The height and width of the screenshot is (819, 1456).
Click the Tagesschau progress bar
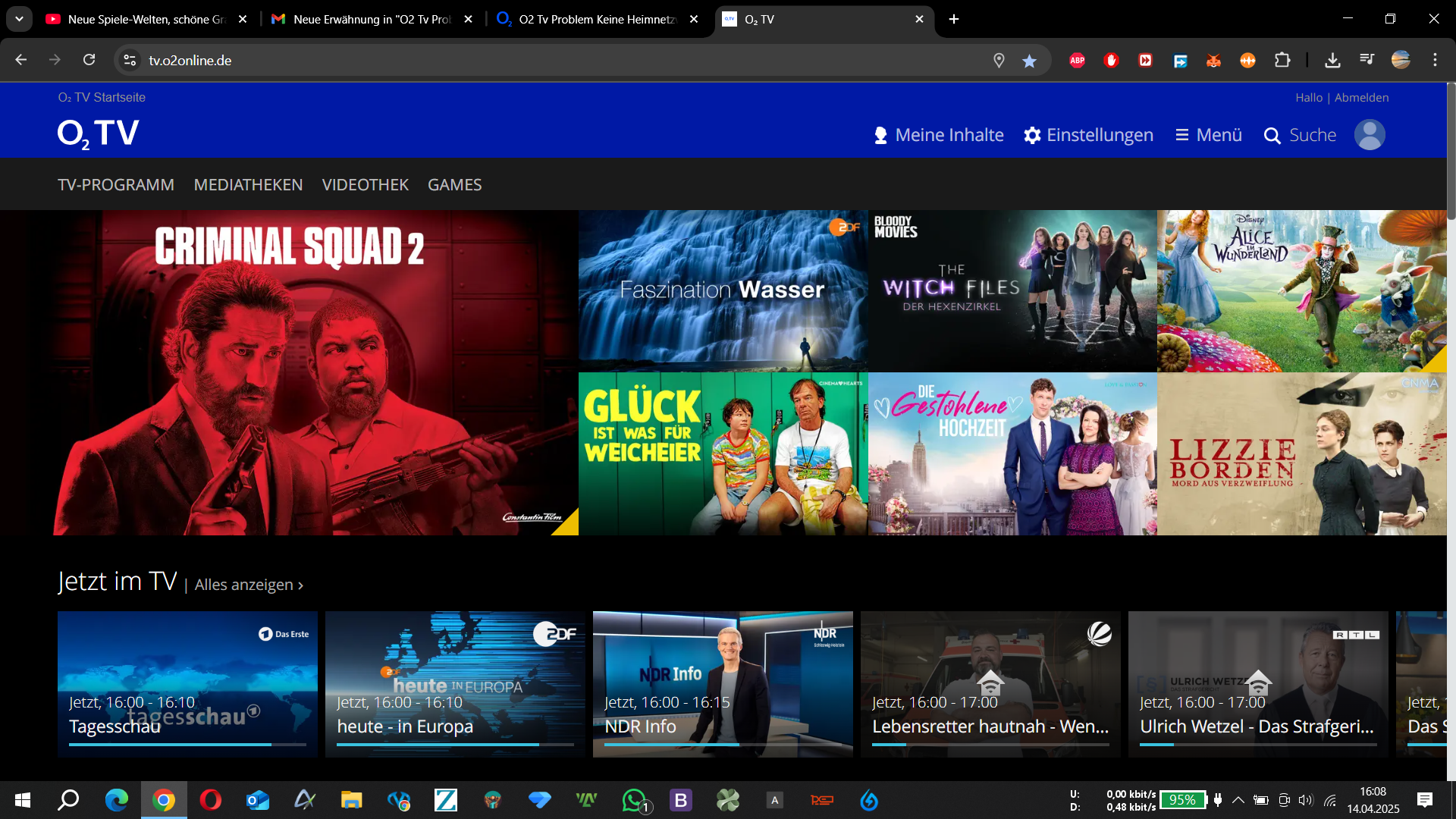coord(187,745)
